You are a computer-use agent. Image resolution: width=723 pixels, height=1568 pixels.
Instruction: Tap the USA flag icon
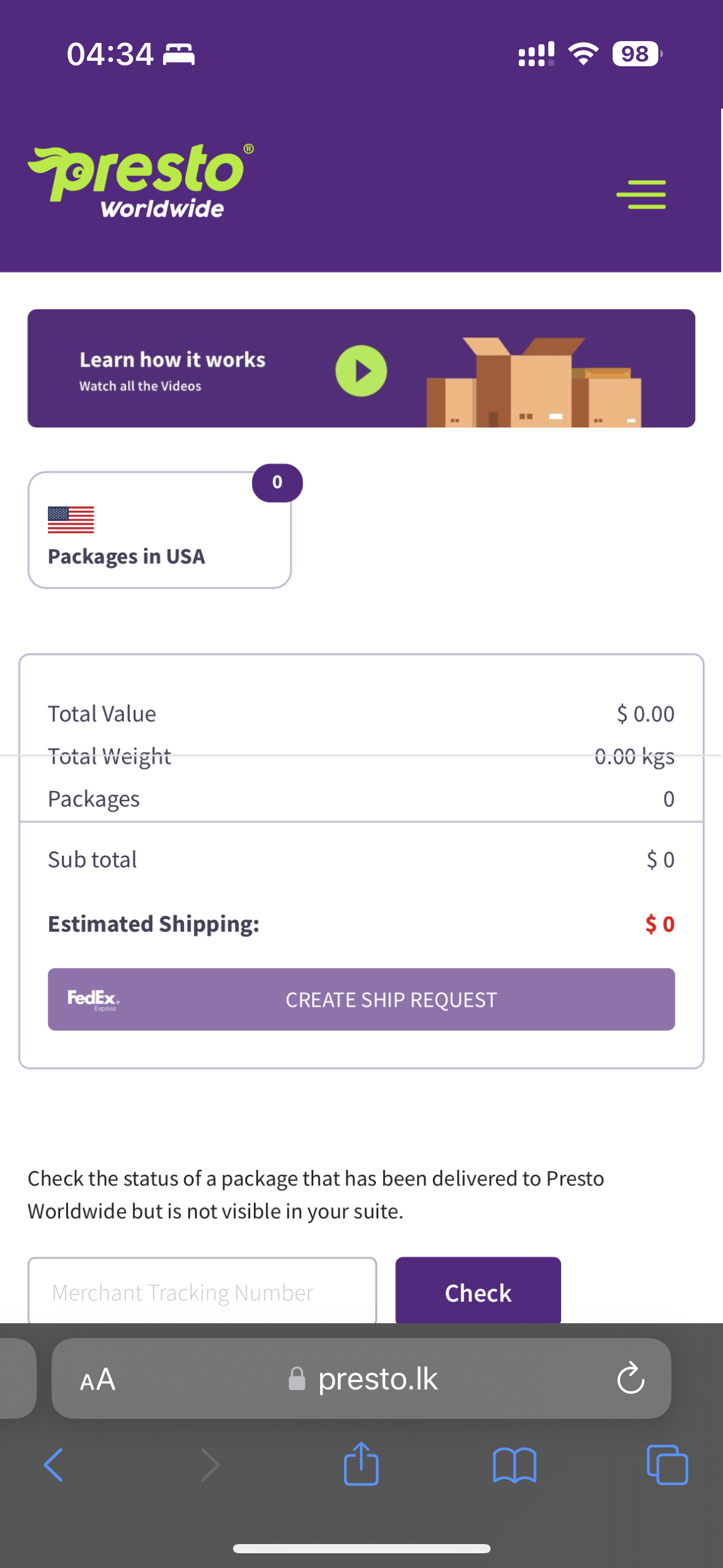(71, 520)
